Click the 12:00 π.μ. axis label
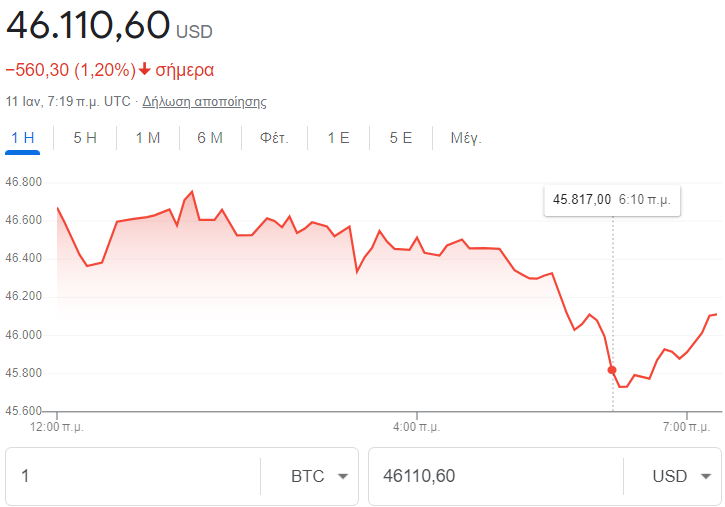Screen dimensions: 725x507 pyautogui.click(x=57, y=427)
